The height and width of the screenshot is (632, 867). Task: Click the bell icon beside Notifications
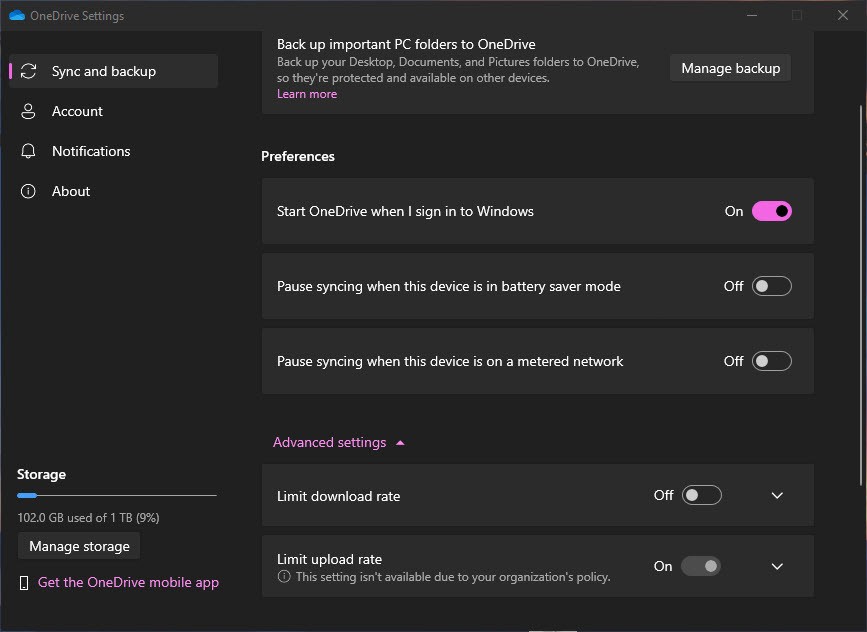[29, 151]
